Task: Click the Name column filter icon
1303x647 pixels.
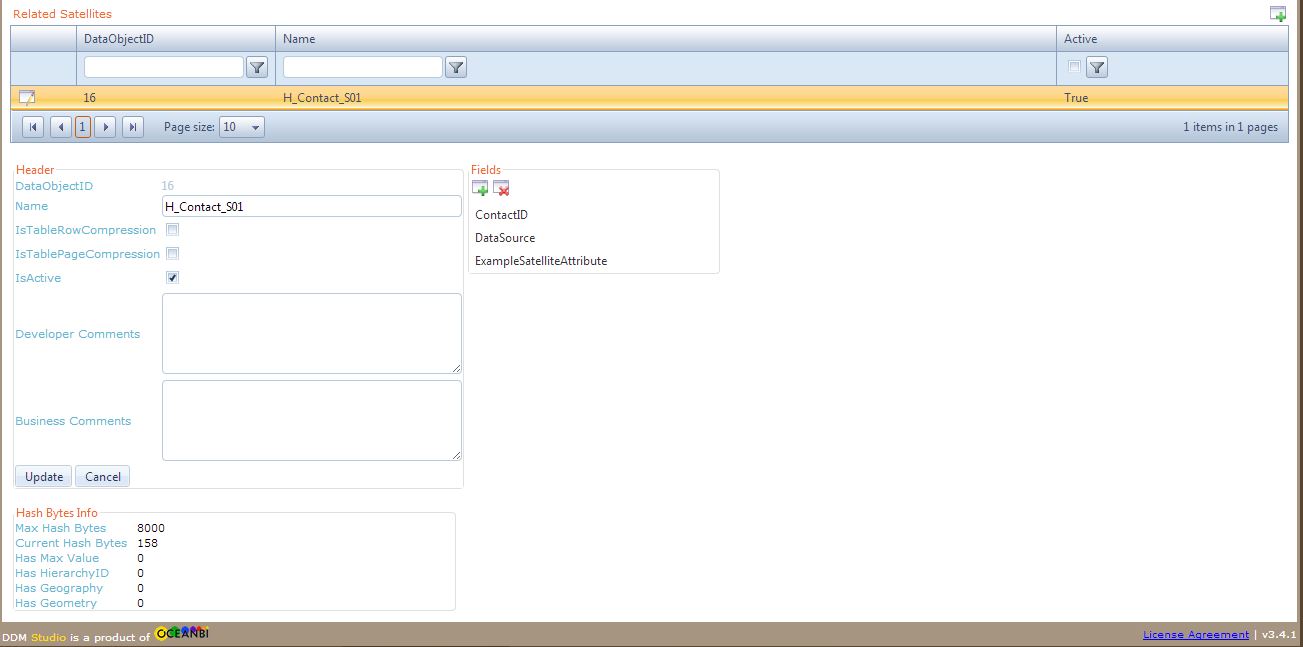Action: tap(456, 67)
